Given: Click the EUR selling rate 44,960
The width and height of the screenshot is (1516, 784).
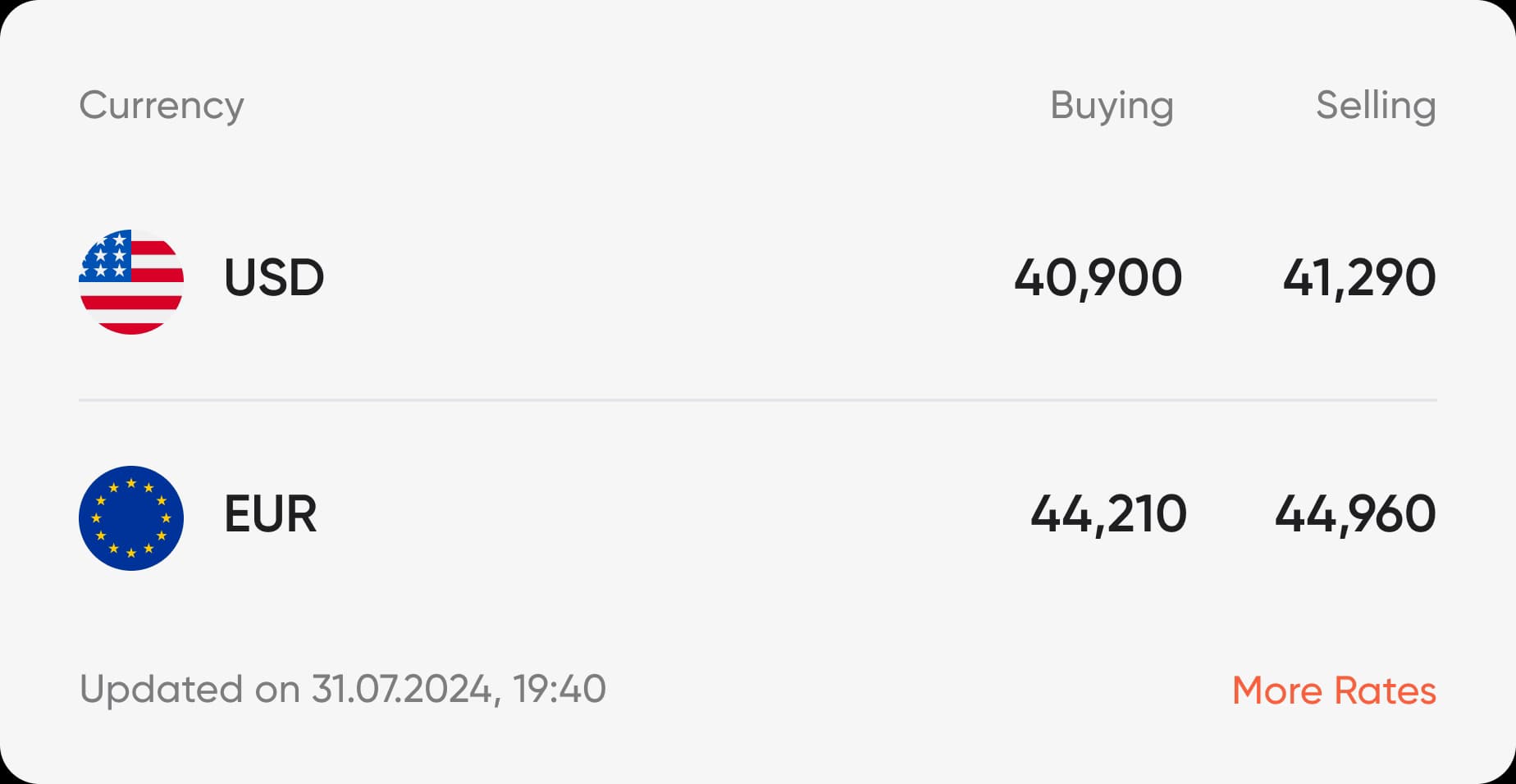Looking at the screenshot, I should point(1355,514).
